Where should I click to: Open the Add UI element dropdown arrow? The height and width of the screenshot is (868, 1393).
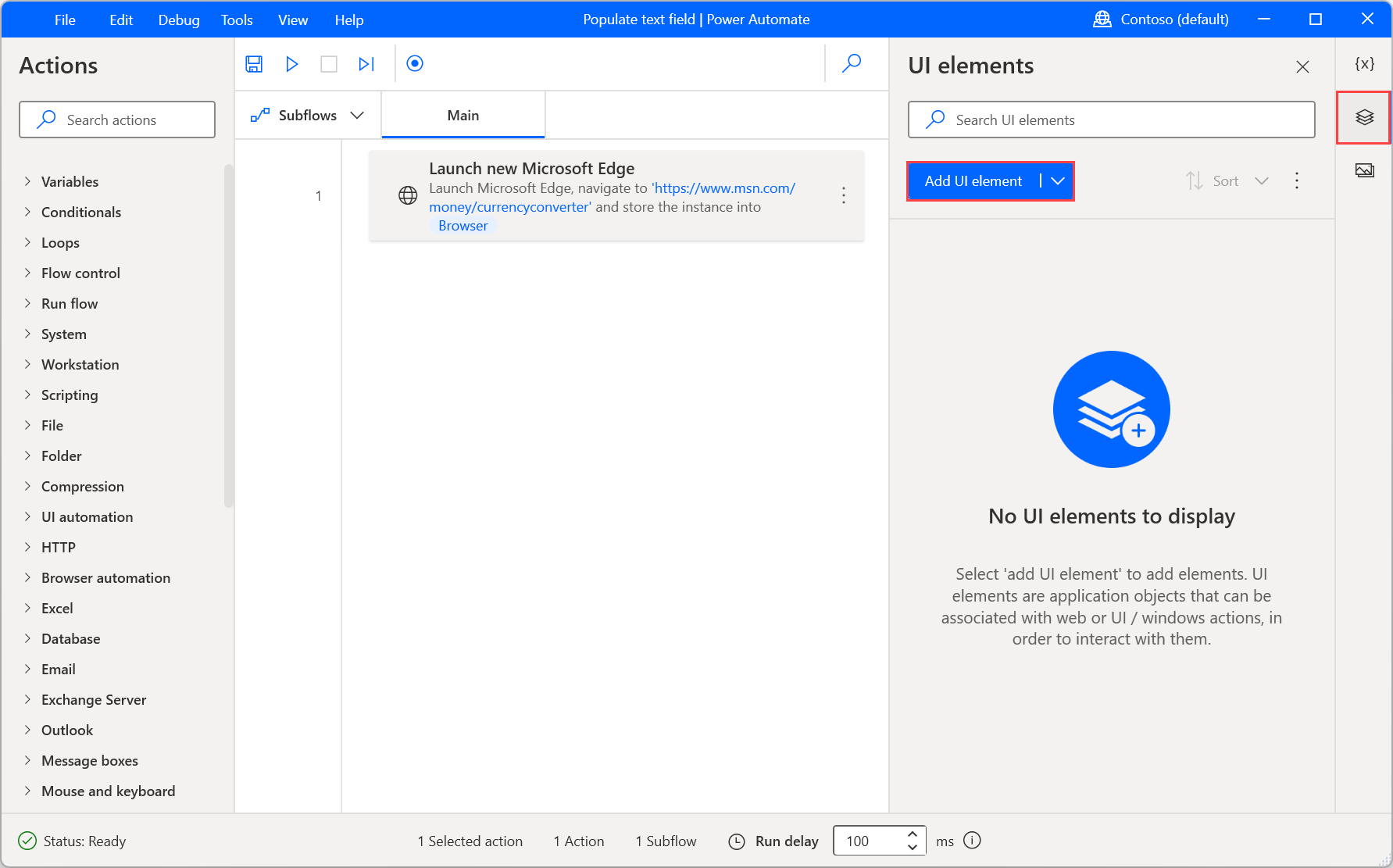click(x=1058, y=181)
